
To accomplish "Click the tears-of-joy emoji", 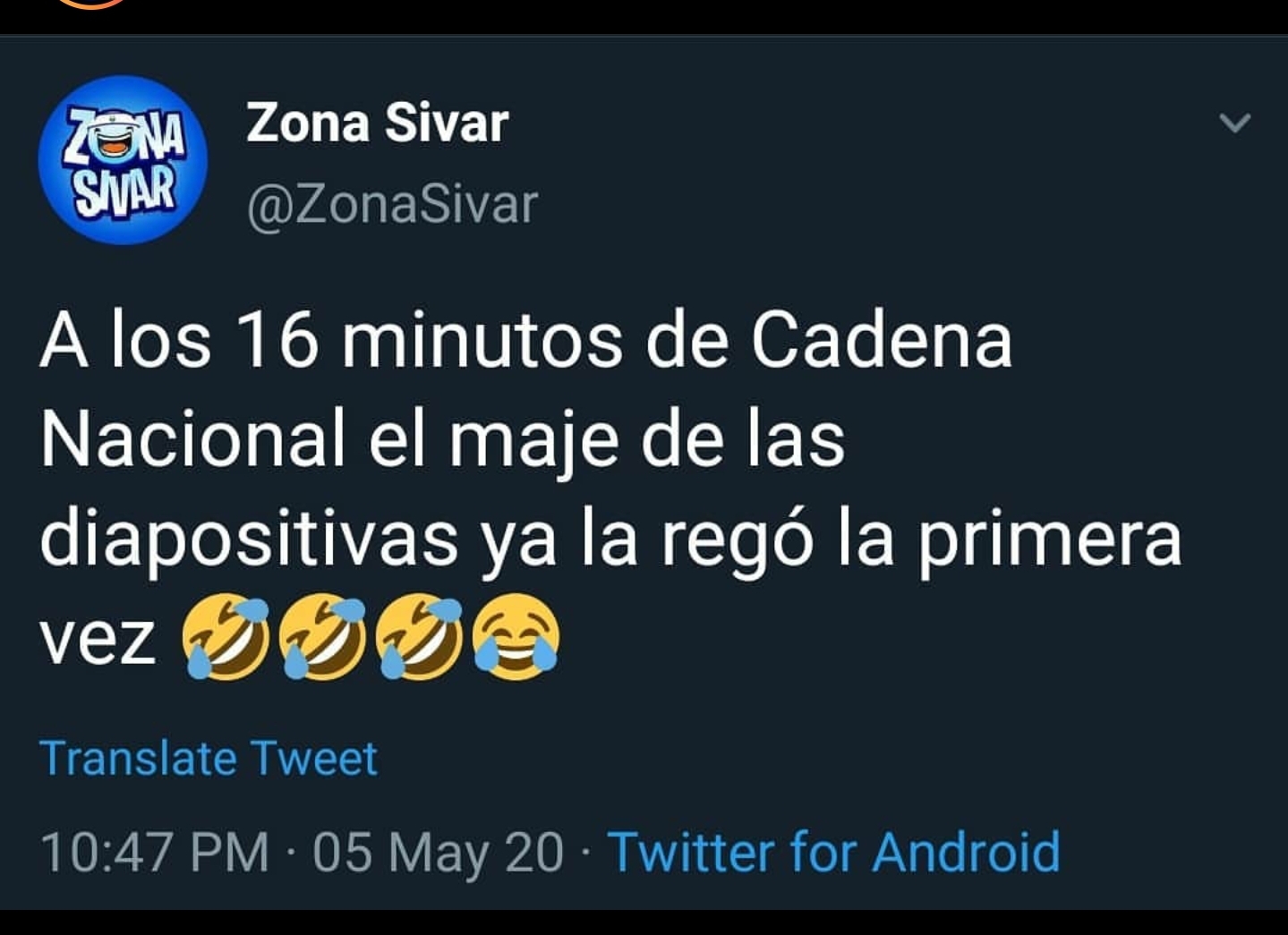I will point(516,637).
